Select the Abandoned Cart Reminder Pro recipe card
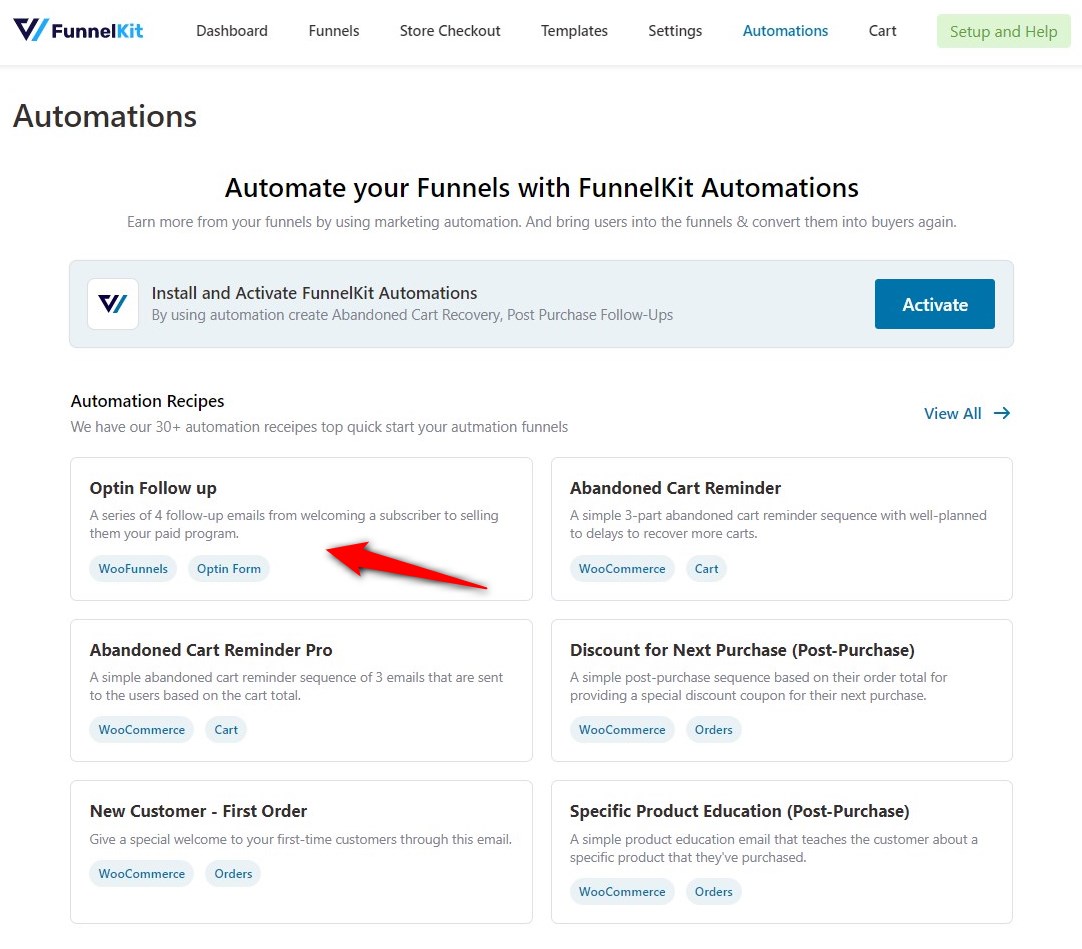This screenshot has width=1082, height=949. pos(300,690)
